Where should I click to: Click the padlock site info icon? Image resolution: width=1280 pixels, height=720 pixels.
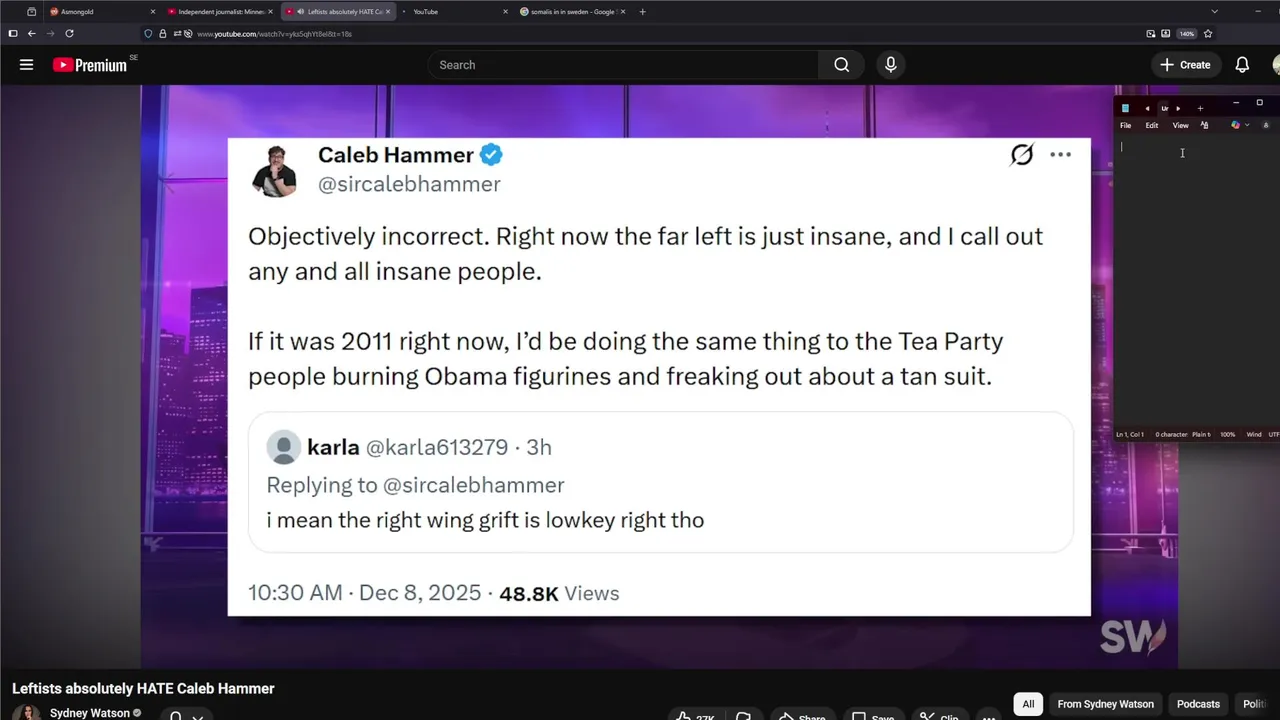163,34
